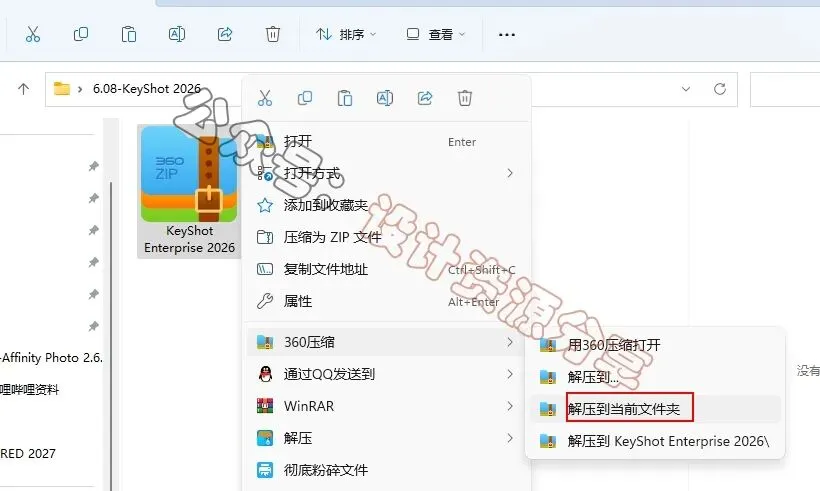
Task: Click the Cut icon in the Explorer toolbar
Action: (32, 35)
